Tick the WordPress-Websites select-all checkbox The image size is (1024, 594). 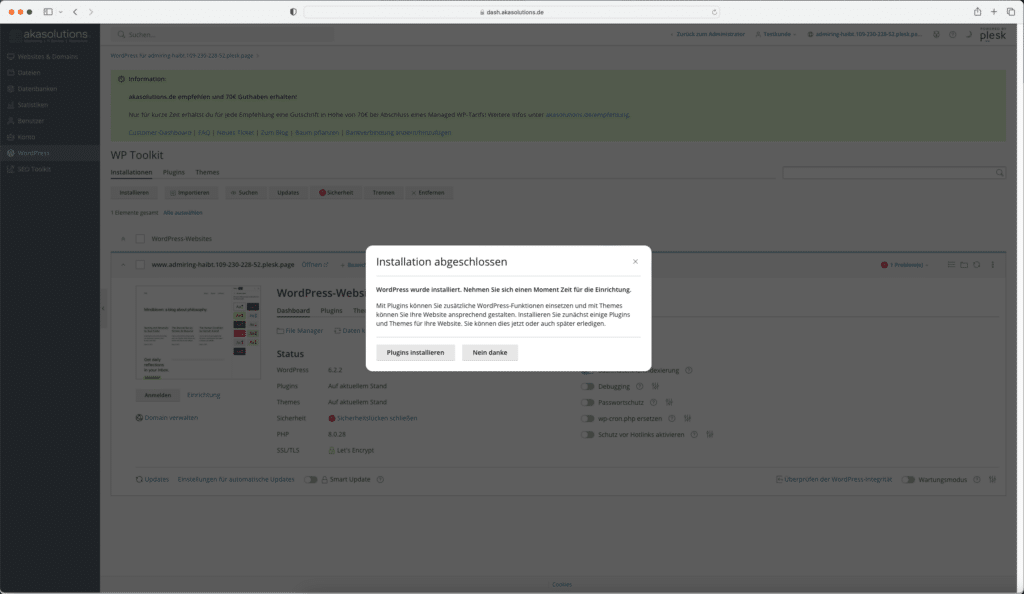[140, 239]
